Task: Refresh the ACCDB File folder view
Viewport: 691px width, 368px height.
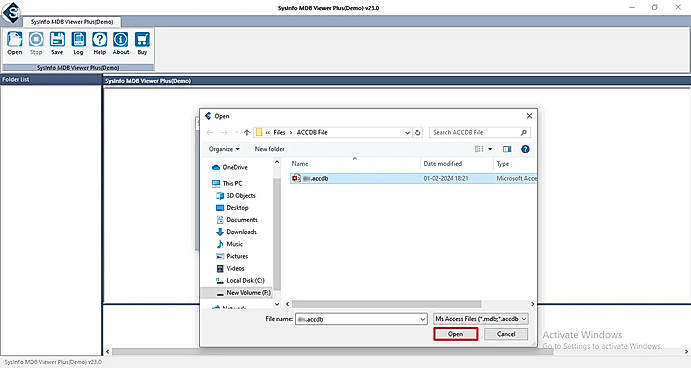Action: point(418,132)
